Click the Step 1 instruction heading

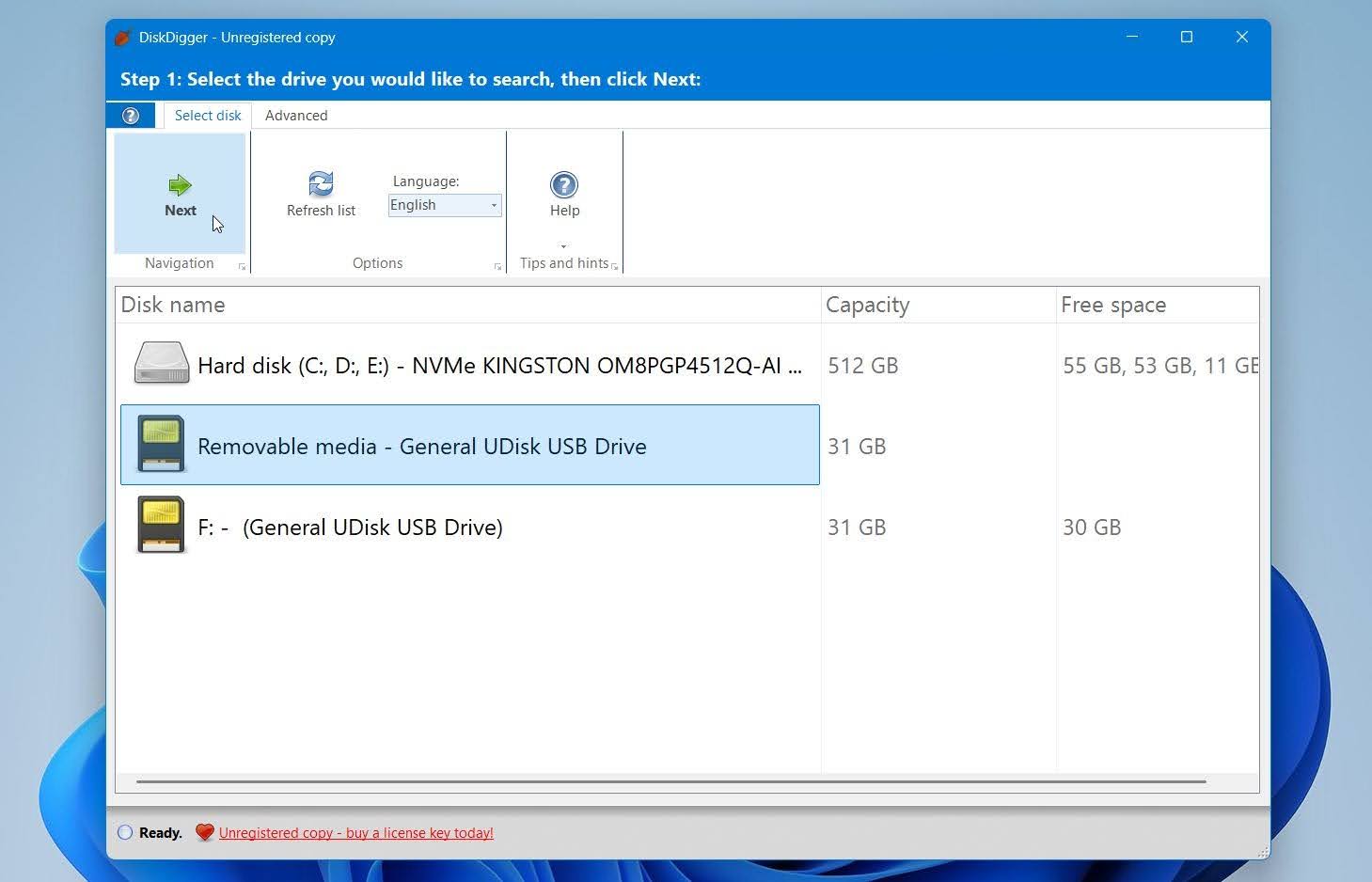coord(411,79)
